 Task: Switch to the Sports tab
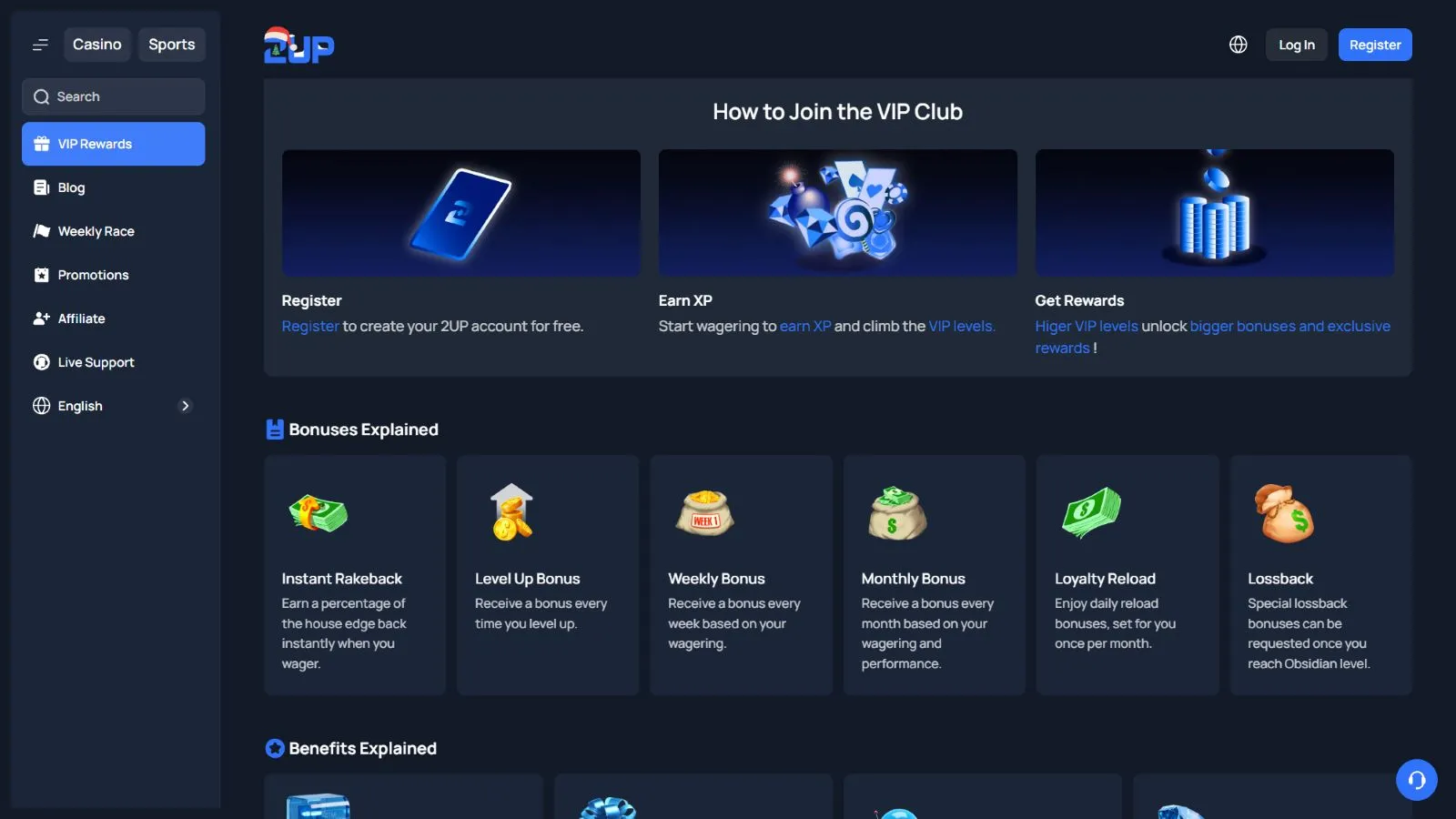[x=172, y=45]
